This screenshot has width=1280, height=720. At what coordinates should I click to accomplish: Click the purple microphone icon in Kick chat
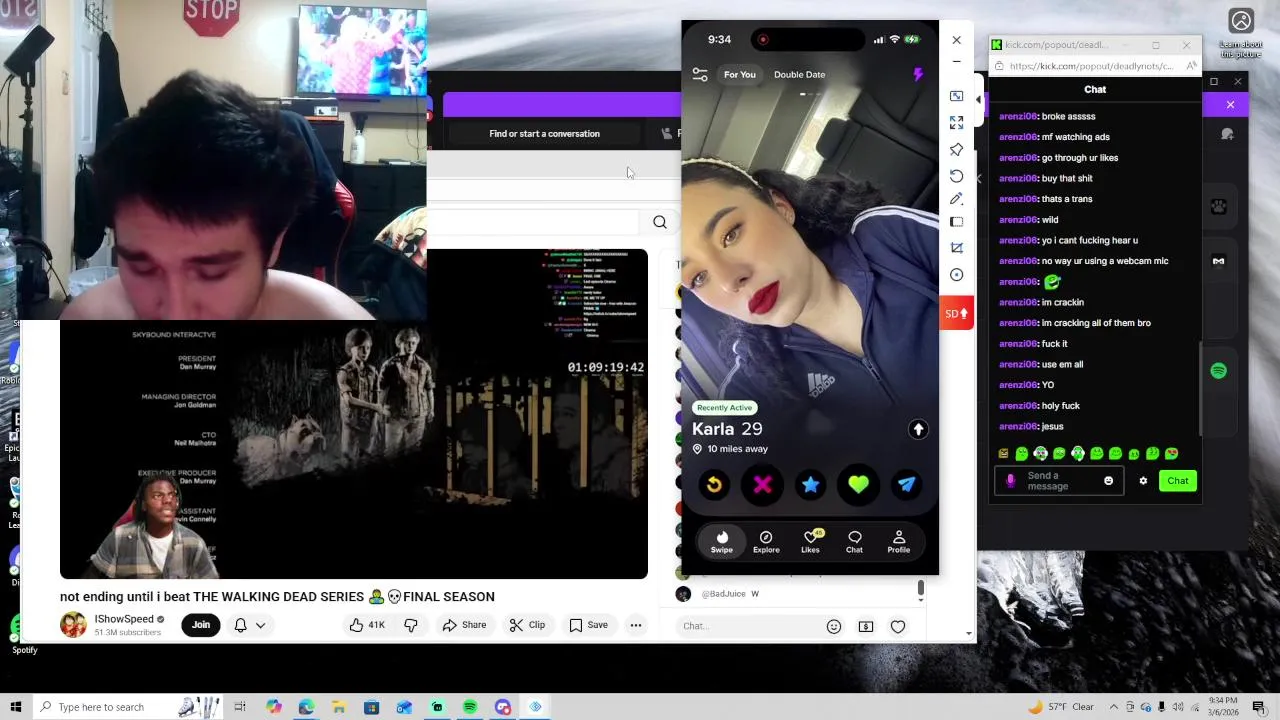(x=1010, y=481)
